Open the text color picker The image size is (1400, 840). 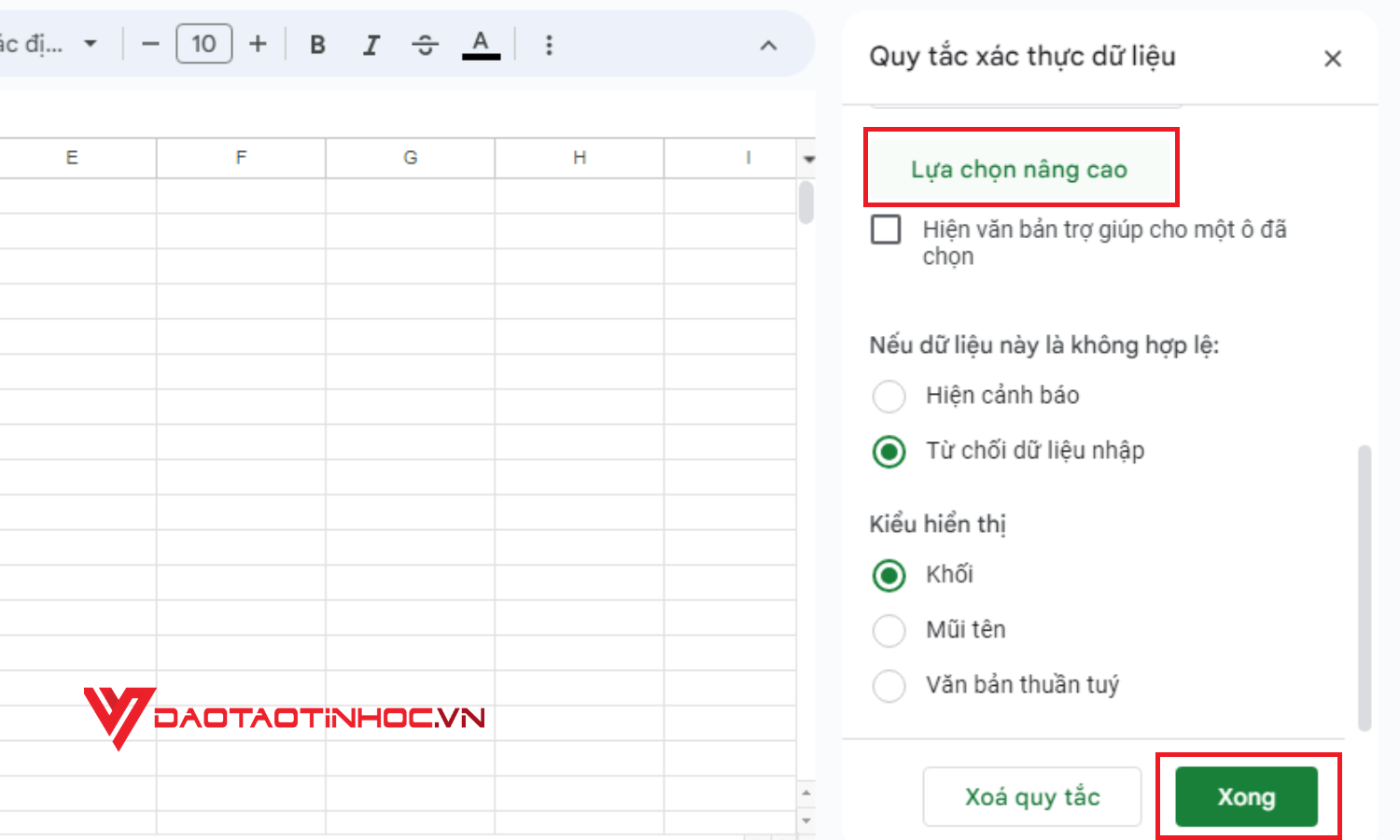[x=481, y=44]
